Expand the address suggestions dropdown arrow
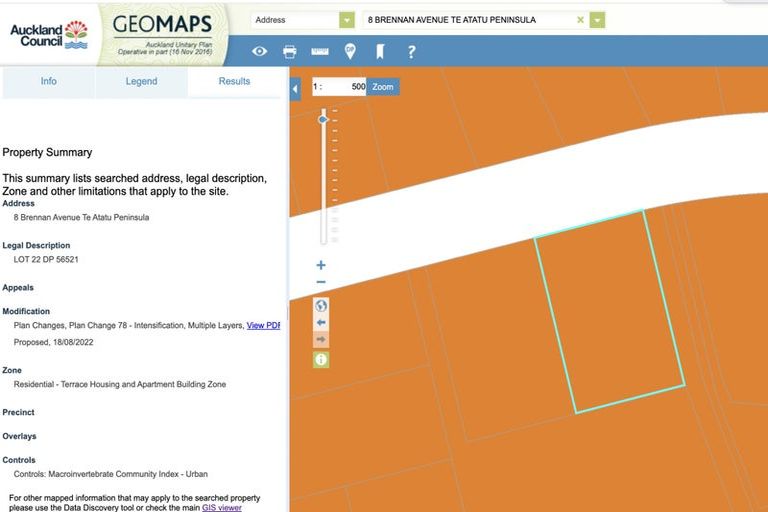 597,20
